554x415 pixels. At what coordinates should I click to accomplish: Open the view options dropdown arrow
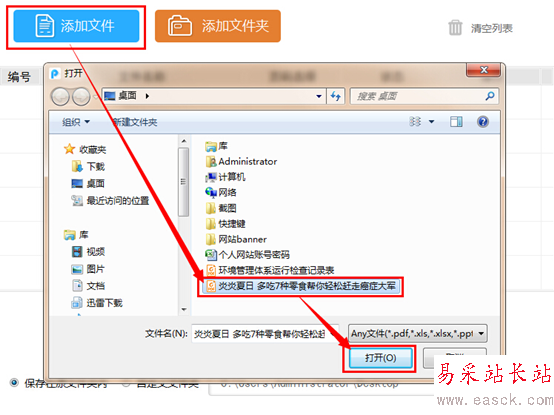(x=431, y=122)
